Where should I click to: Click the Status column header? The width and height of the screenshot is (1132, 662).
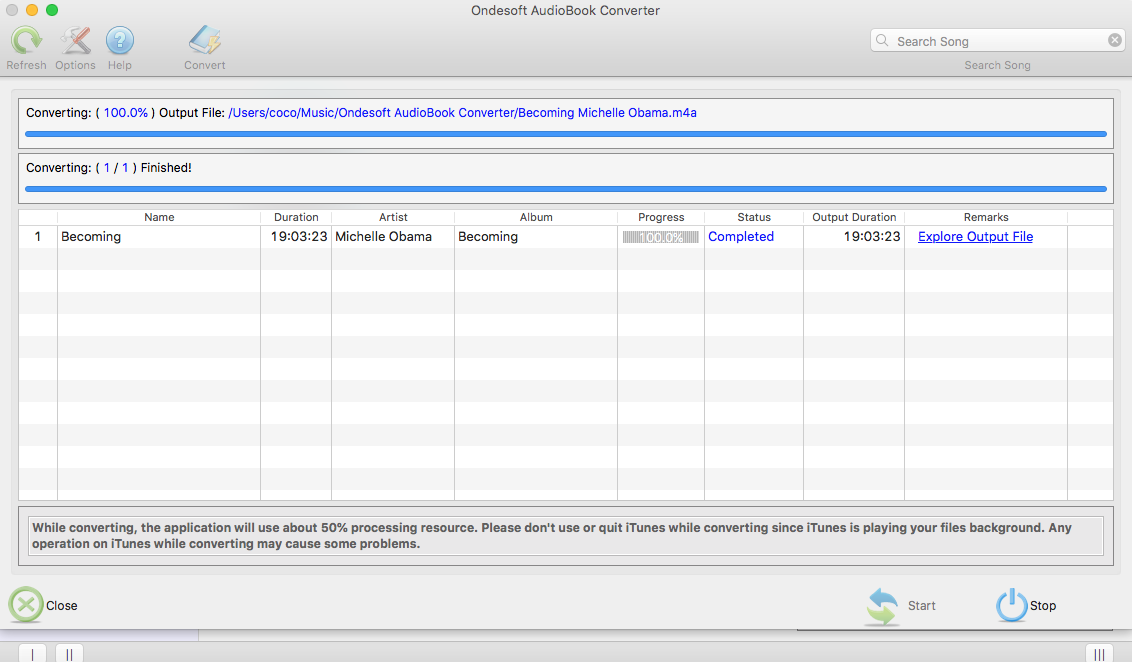754,217
